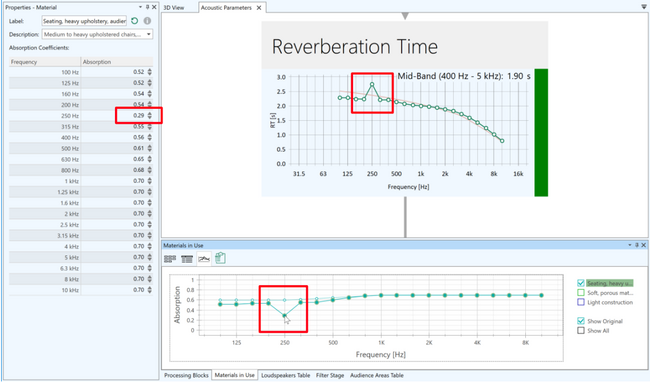Open document tab list arrow at top right
This screenshot has width=650, height=382.
tap(644, 7)
